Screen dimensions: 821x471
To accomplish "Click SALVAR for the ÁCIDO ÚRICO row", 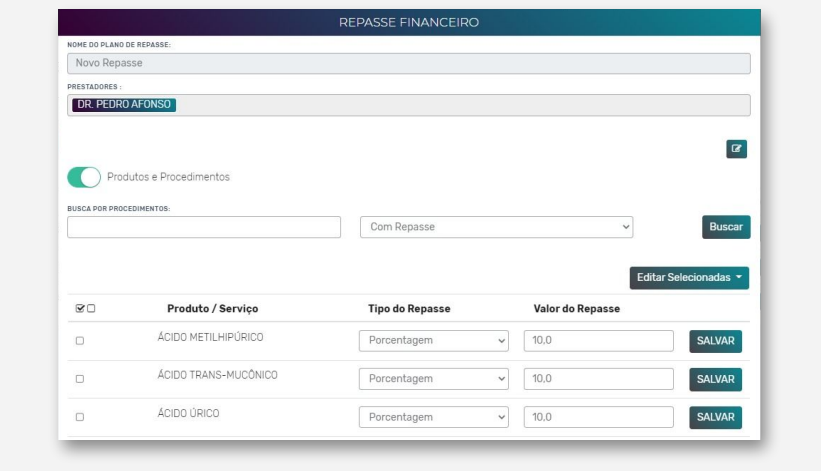I will tap(715, 418).
